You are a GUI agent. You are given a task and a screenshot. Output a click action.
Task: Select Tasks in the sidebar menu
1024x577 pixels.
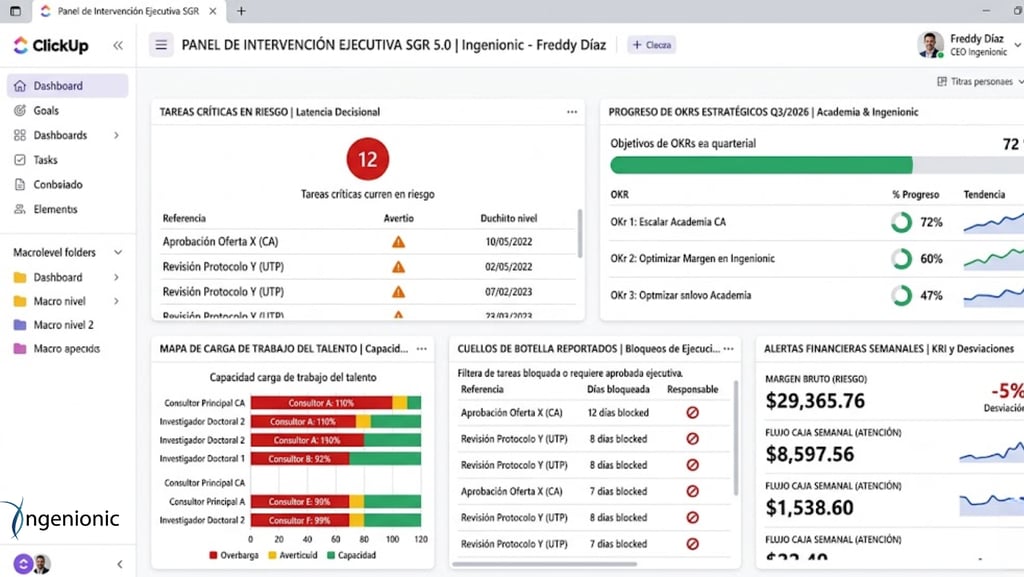tap(45, 160)
